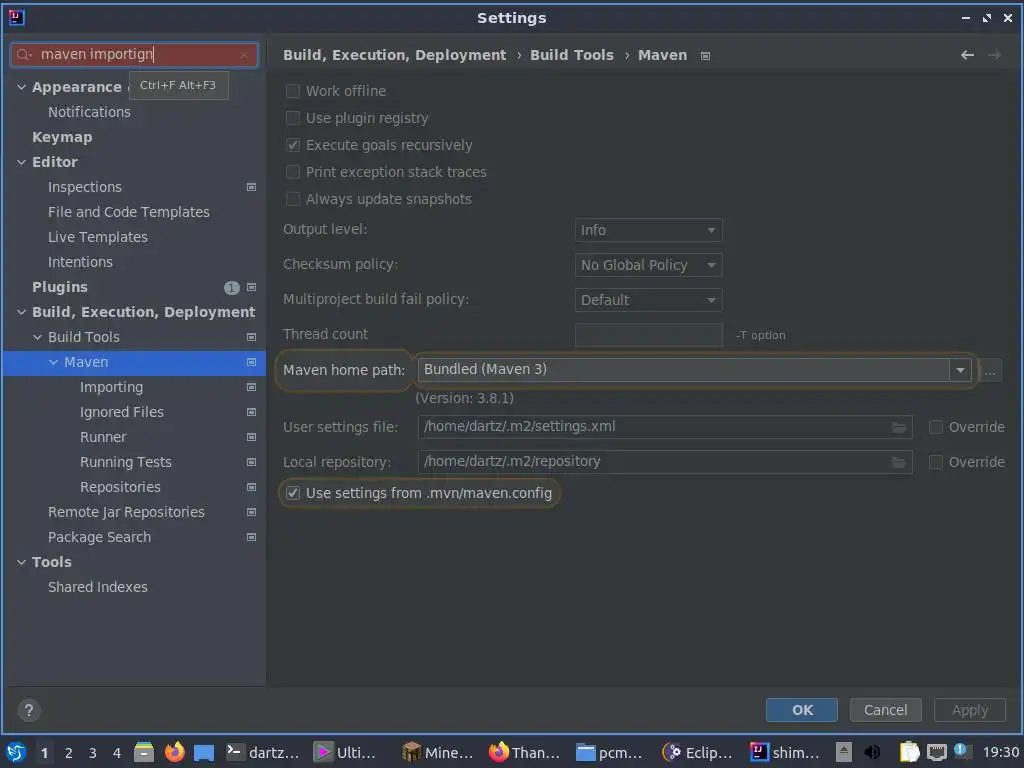Launch the file manager from taskbar
This screenshot has height=768, width=1024.
[144, 752]
